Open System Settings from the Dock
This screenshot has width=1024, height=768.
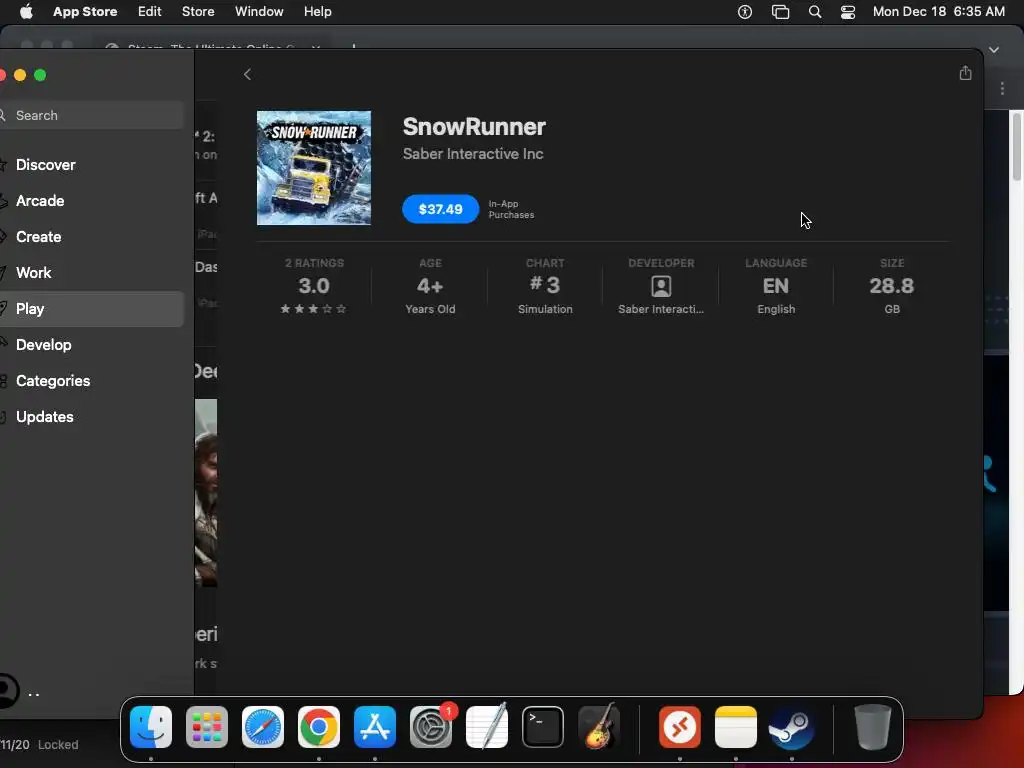[x=431, y=727]
